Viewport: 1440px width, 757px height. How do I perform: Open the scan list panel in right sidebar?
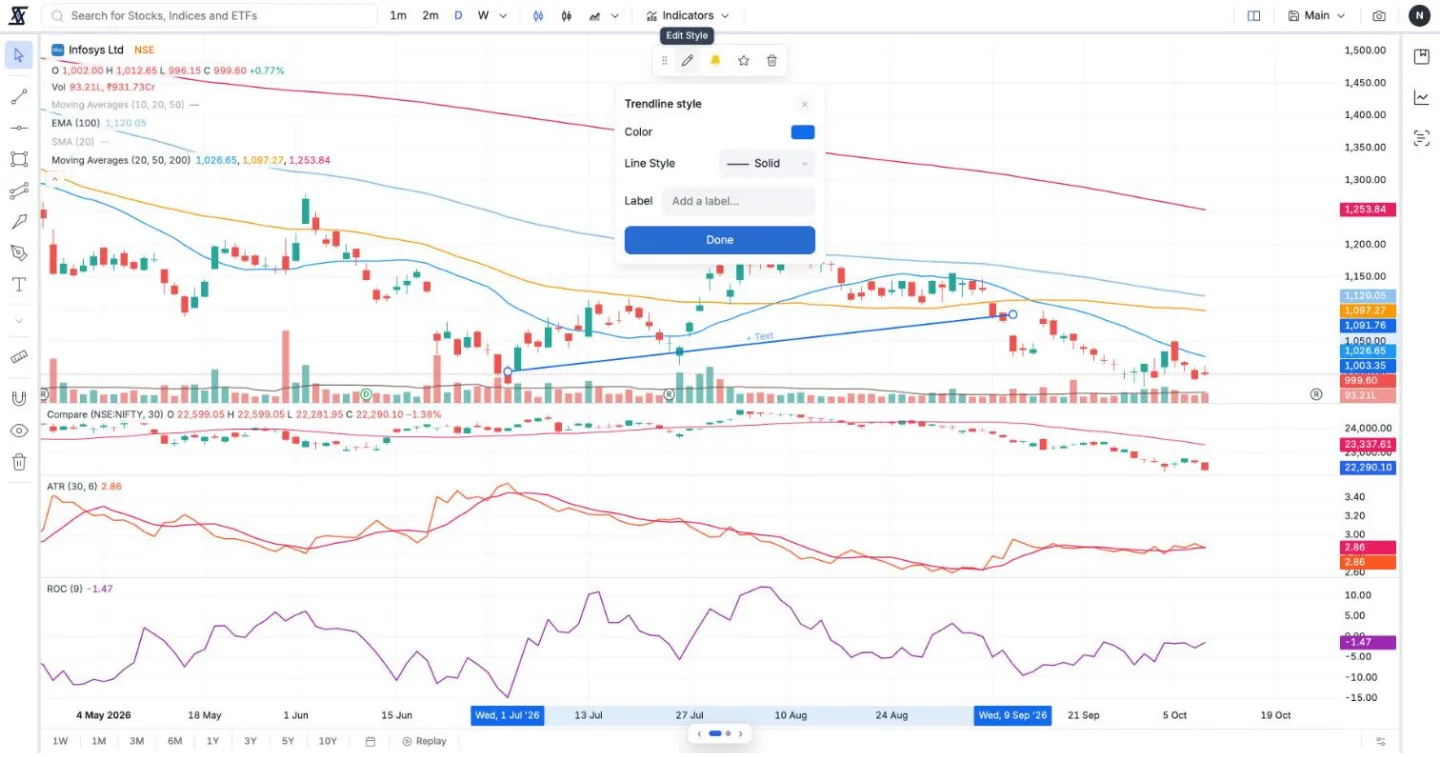click(1421, 138)
